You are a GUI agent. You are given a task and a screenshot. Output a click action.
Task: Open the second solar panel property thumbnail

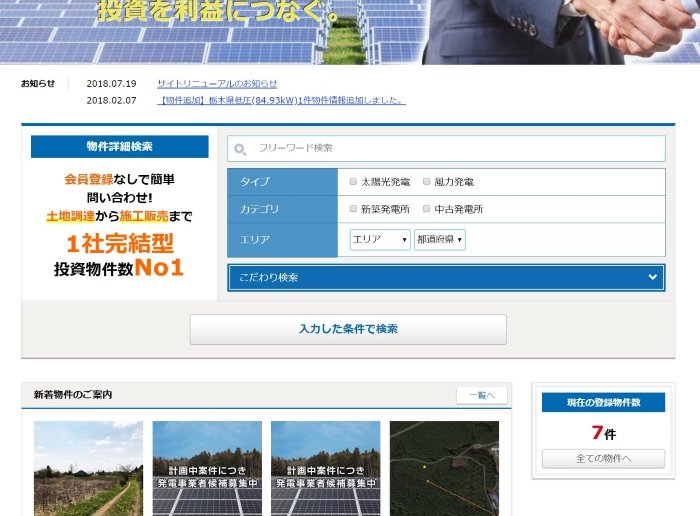[207, 468]
